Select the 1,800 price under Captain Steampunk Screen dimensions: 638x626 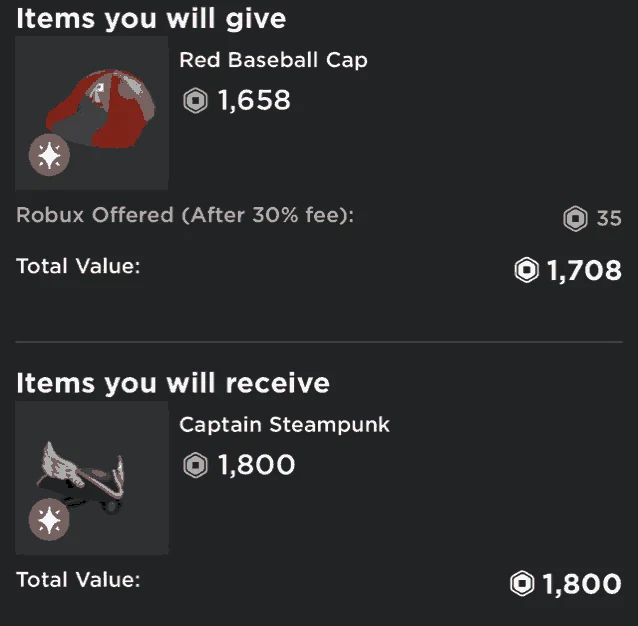tap(256, 465)
